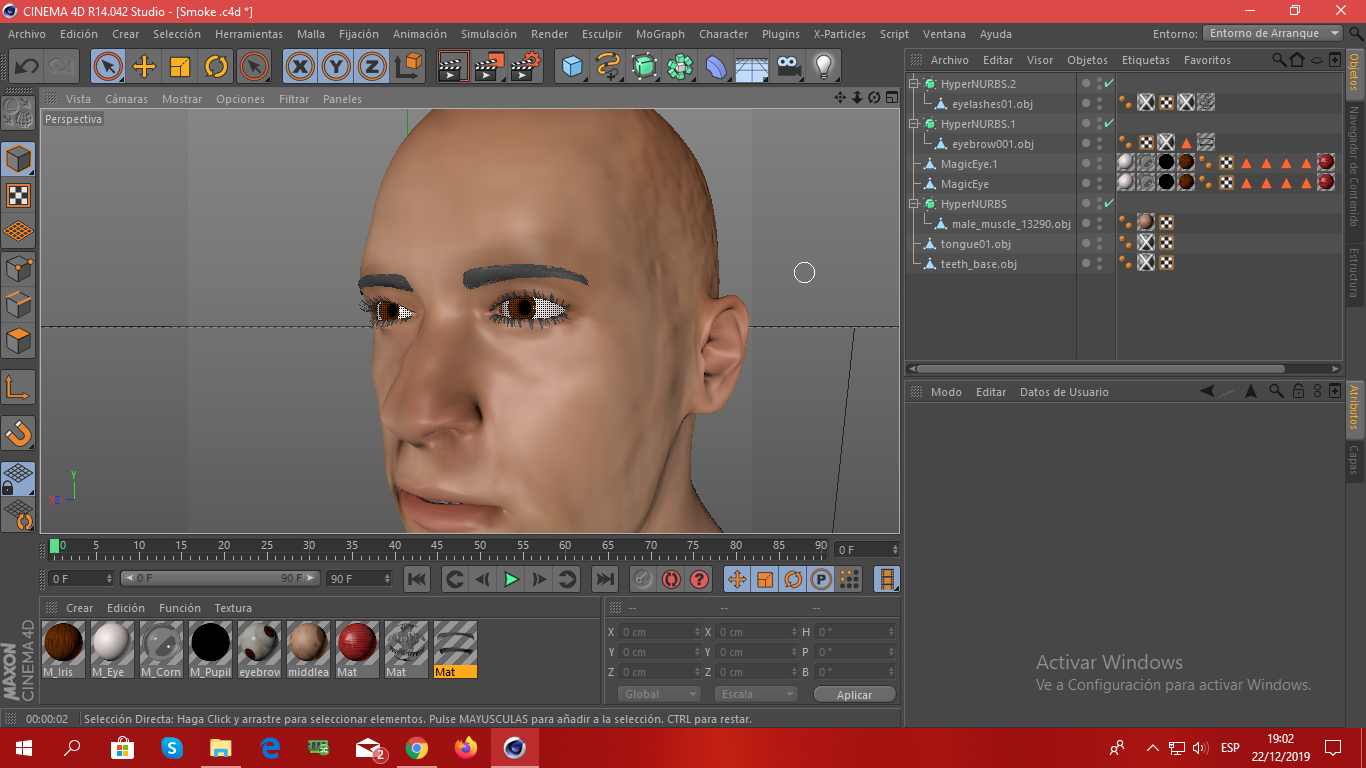
Task: Click the record active objects button
Action: tap(642, 579)
